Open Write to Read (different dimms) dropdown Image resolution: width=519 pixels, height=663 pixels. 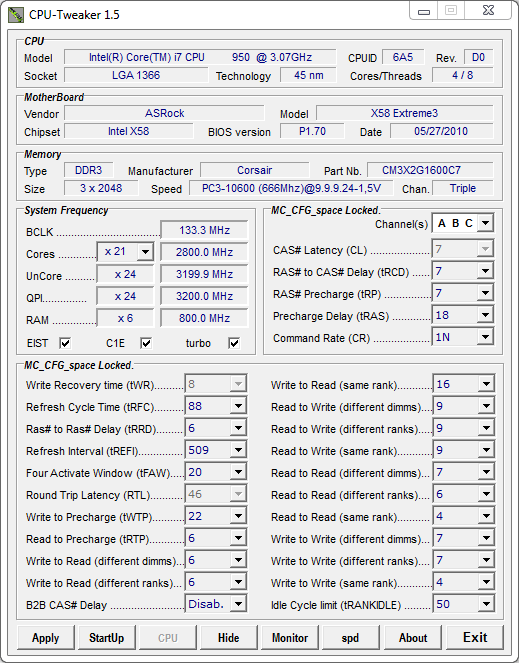click(238, 560)
